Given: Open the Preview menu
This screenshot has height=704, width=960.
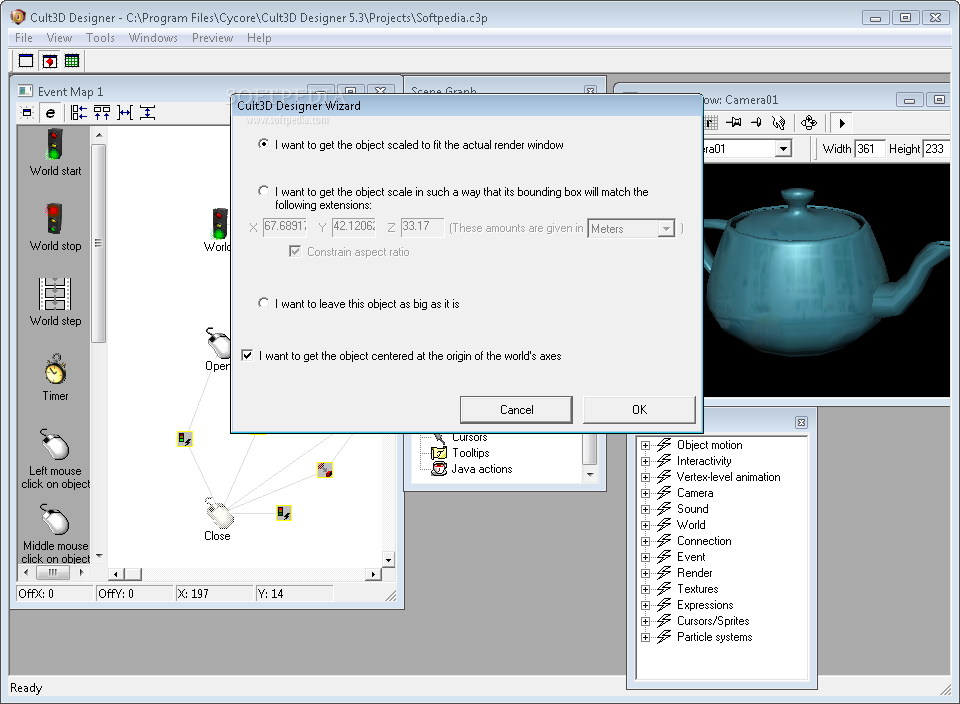Looking at the screenshot, I should click(212, 38).
